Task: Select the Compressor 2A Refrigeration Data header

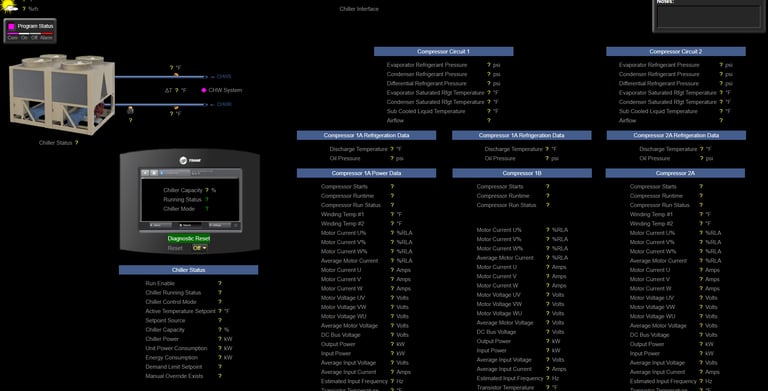Action: tap(676, 135)
